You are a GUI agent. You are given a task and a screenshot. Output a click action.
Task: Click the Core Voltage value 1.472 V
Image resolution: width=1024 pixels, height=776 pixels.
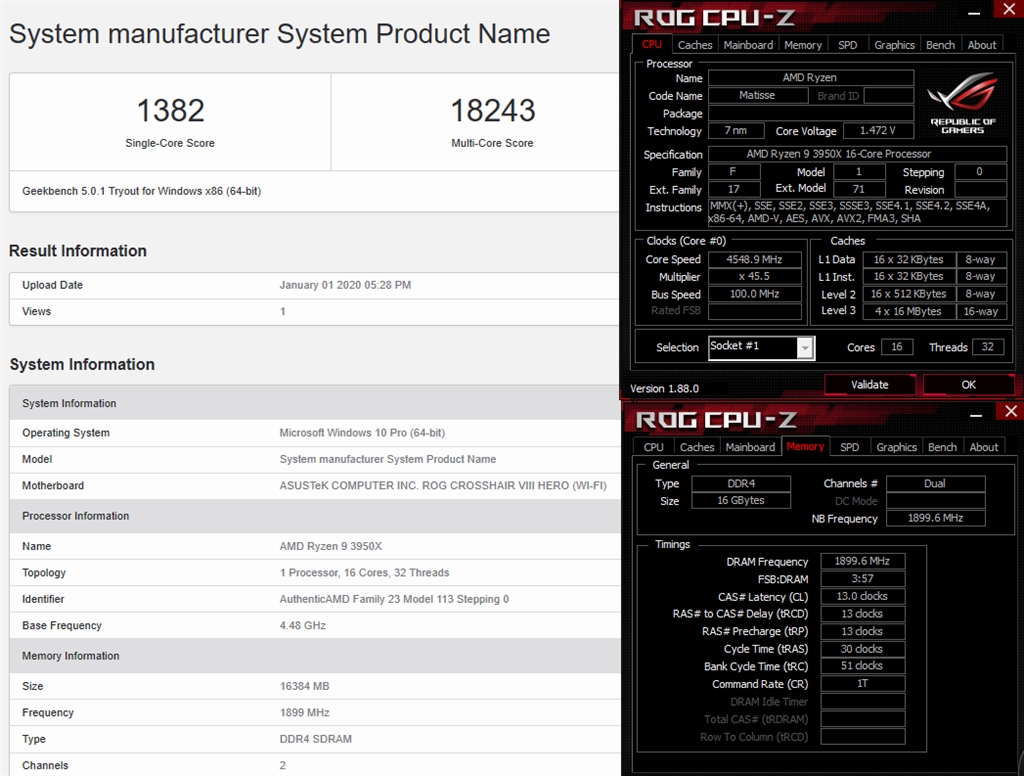[x=878, y=131]
